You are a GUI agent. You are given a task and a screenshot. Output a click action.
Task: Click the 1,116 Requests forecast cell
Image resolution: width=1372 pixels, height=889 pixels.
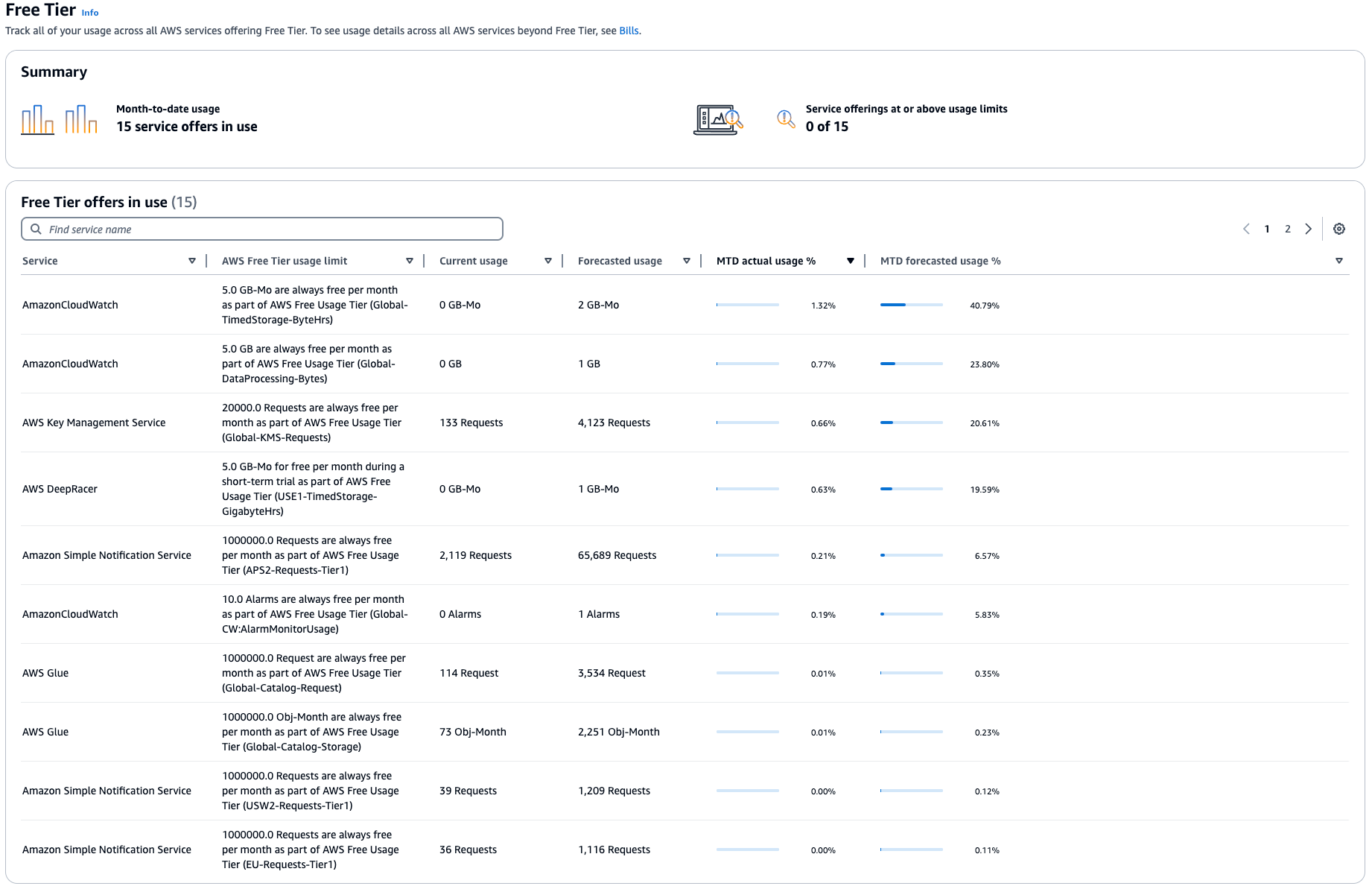pyautogui.click(x=614, y=850)
